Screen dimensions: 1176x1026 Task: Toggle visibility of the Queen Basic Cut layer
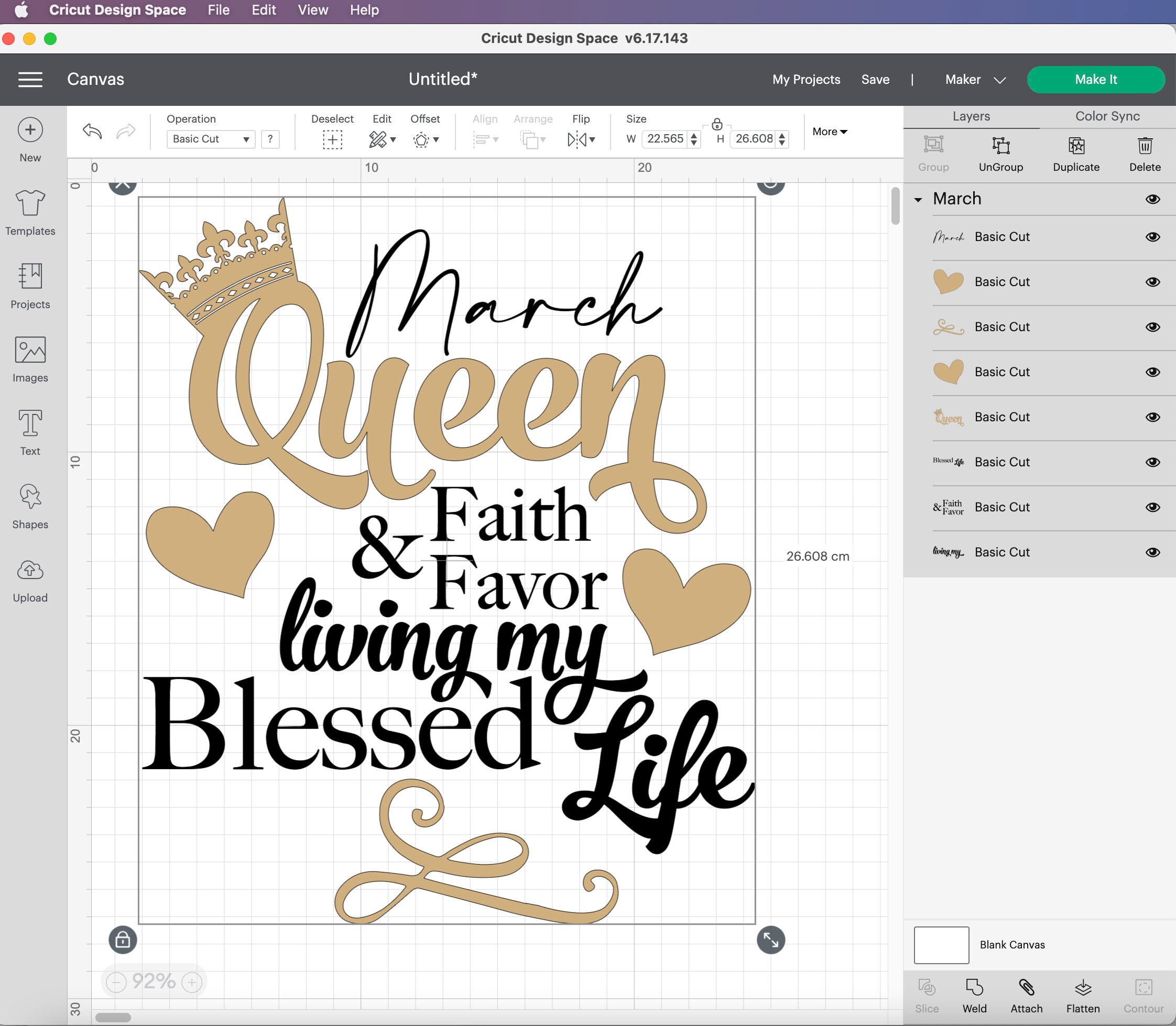tap(1152, 417)
